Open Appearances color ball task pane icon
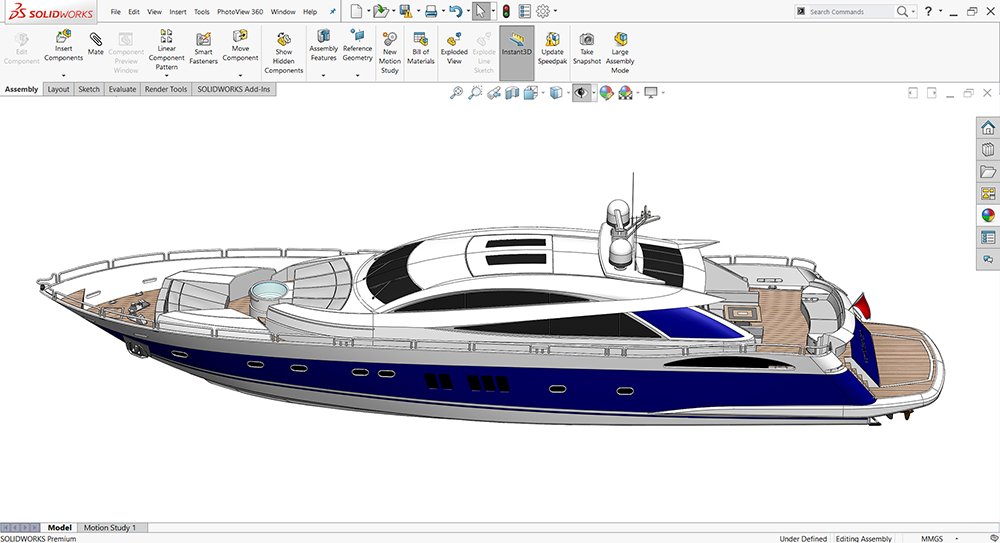The width and height of the screenshot is (1000, 543). tap(988, 216)
